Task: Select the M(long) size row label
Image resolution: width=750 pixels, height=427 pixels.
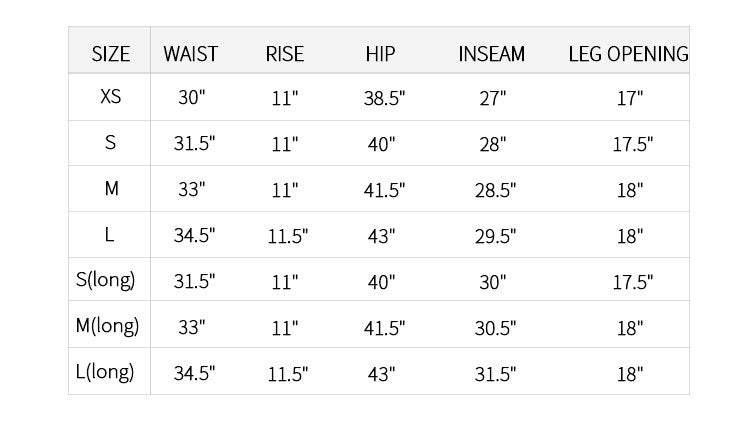Action: [108, 326]
